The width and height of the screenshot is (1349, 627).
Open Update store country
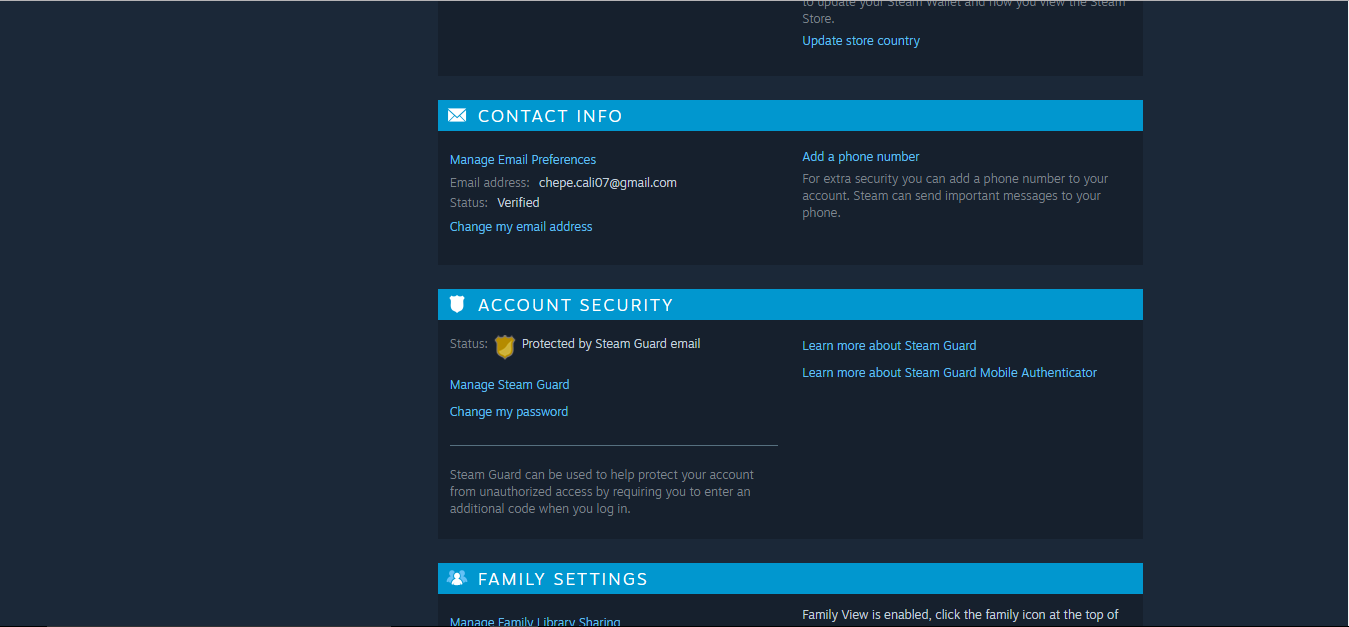(860, 40)
